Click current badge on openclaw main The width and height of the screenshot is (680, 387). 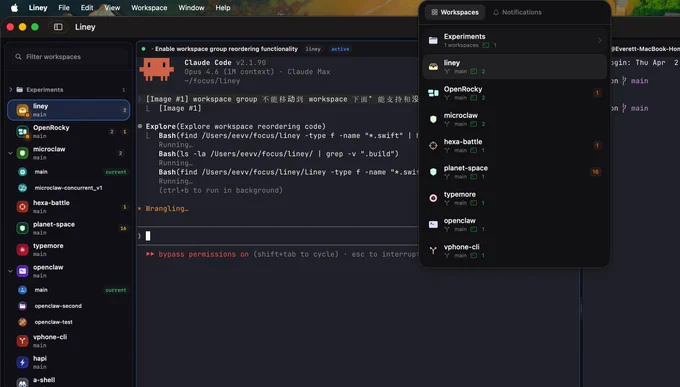116,290
